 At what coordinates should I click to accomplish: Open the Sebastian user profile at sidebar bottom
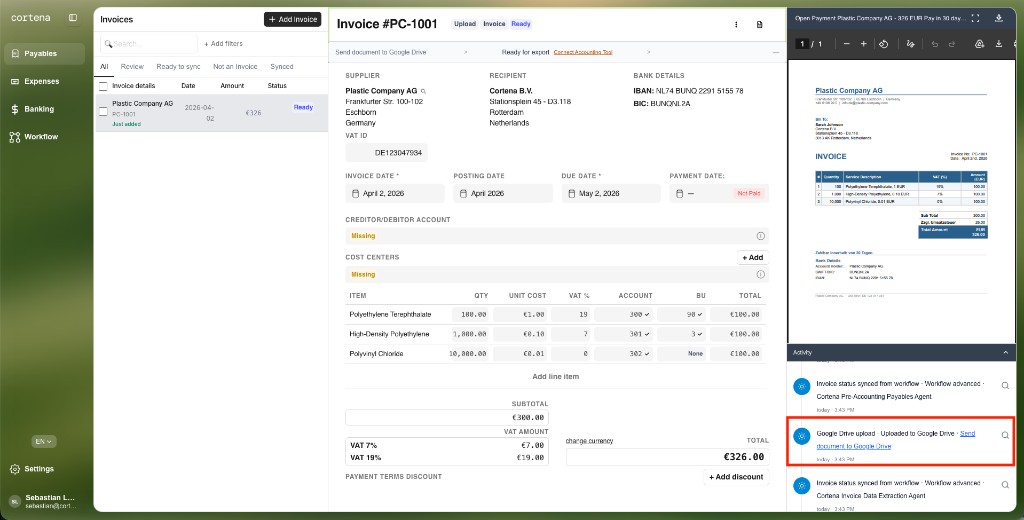coord(44,501)
